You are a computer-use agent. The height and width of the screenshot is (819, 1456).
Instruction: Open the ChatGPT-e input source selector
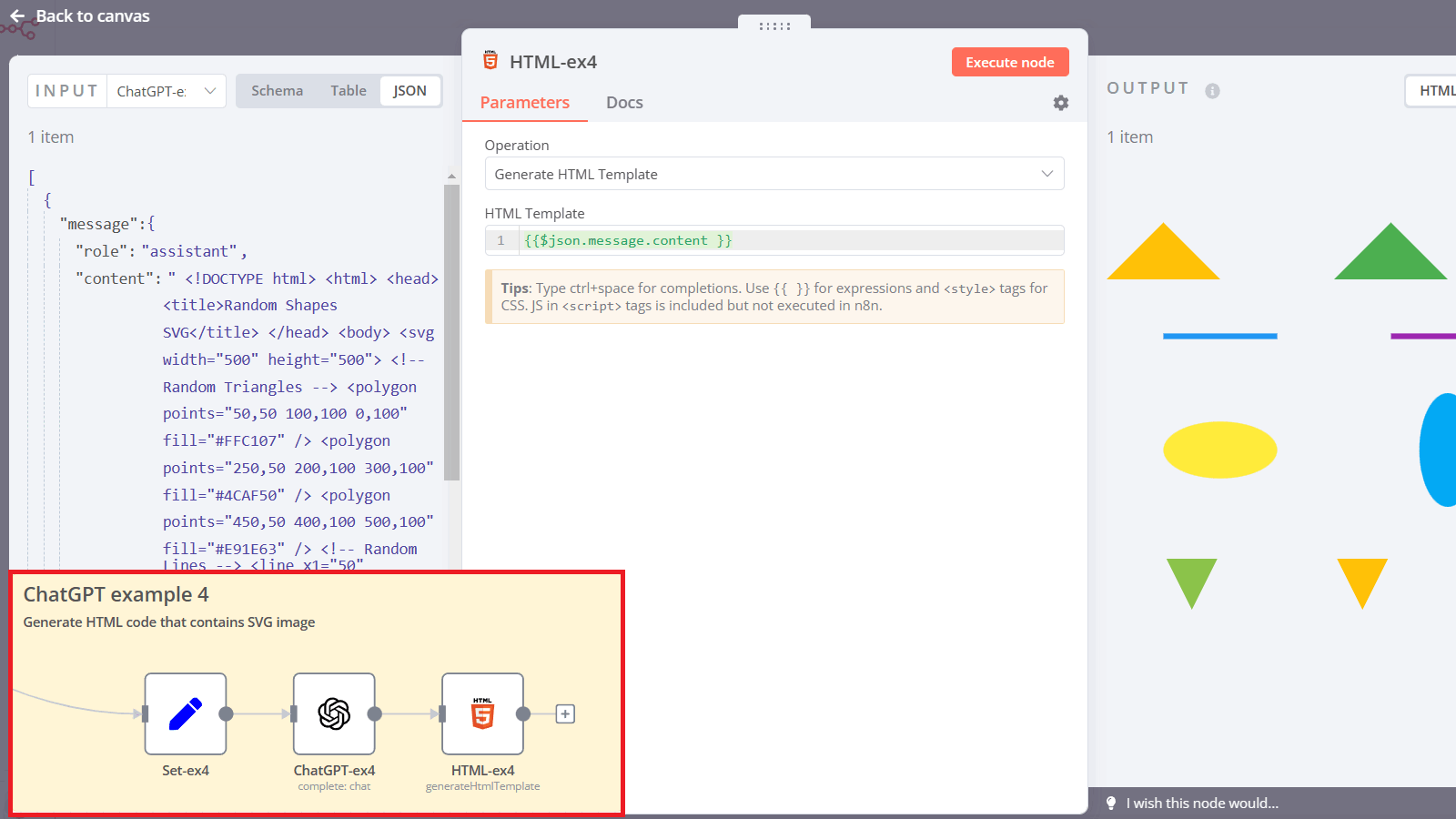coord(166,90)
